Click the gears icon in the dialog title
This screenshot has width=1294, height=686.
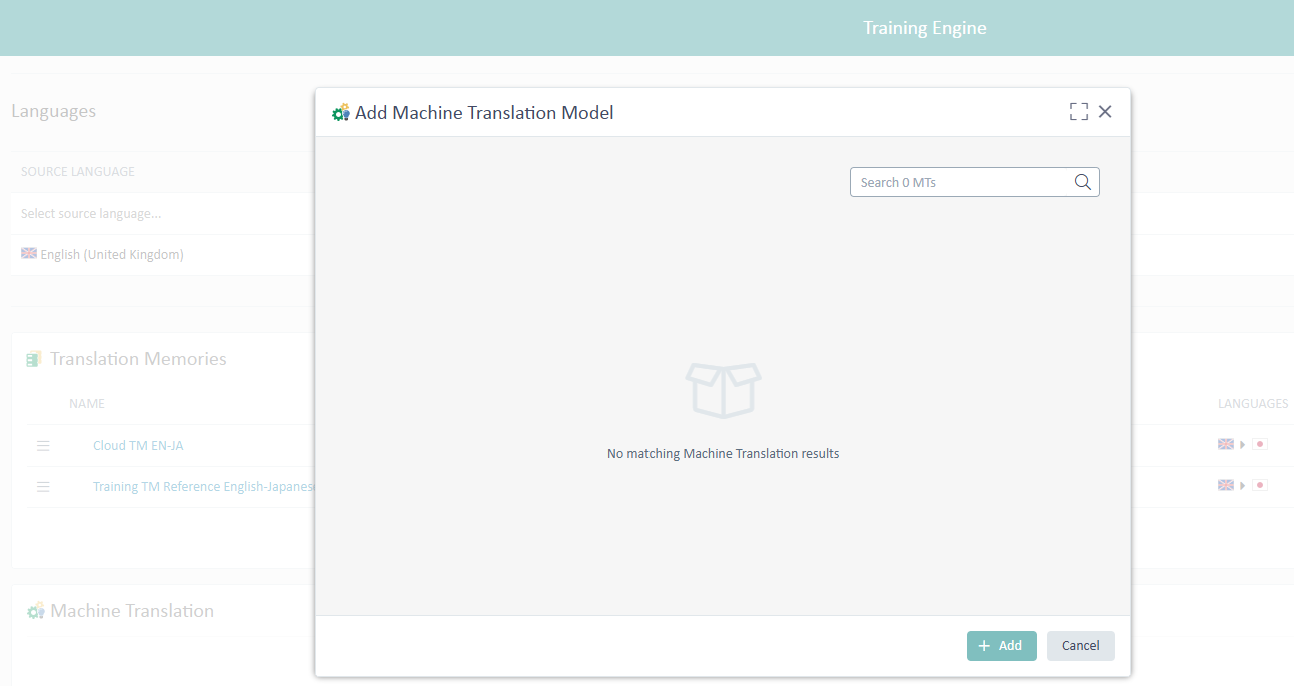pos(340,112)
